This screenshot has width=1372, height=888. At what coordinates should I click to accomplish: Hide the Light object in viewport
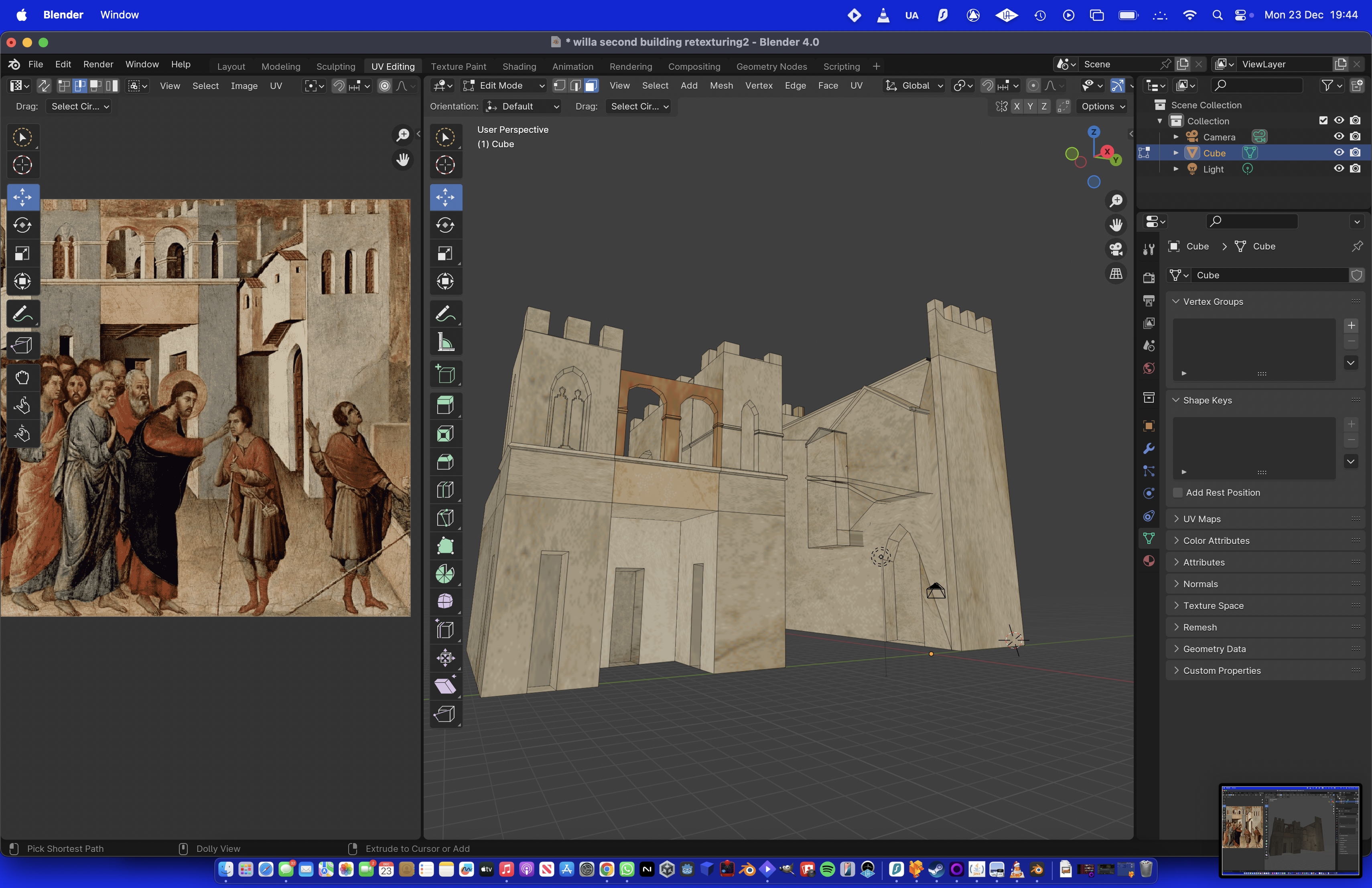(1339, 169)
